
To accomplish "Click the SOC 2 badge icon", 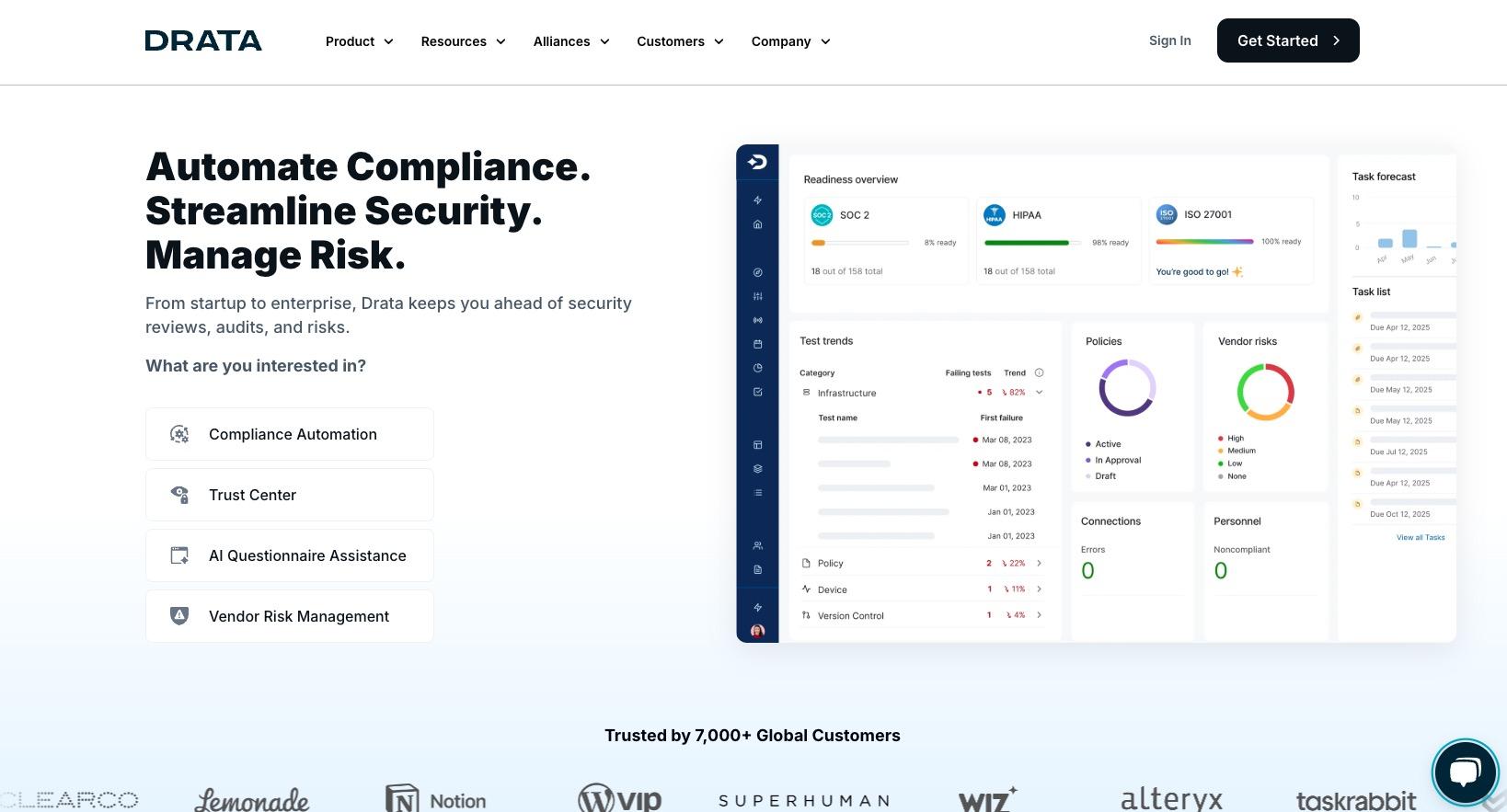I will 822,215.
